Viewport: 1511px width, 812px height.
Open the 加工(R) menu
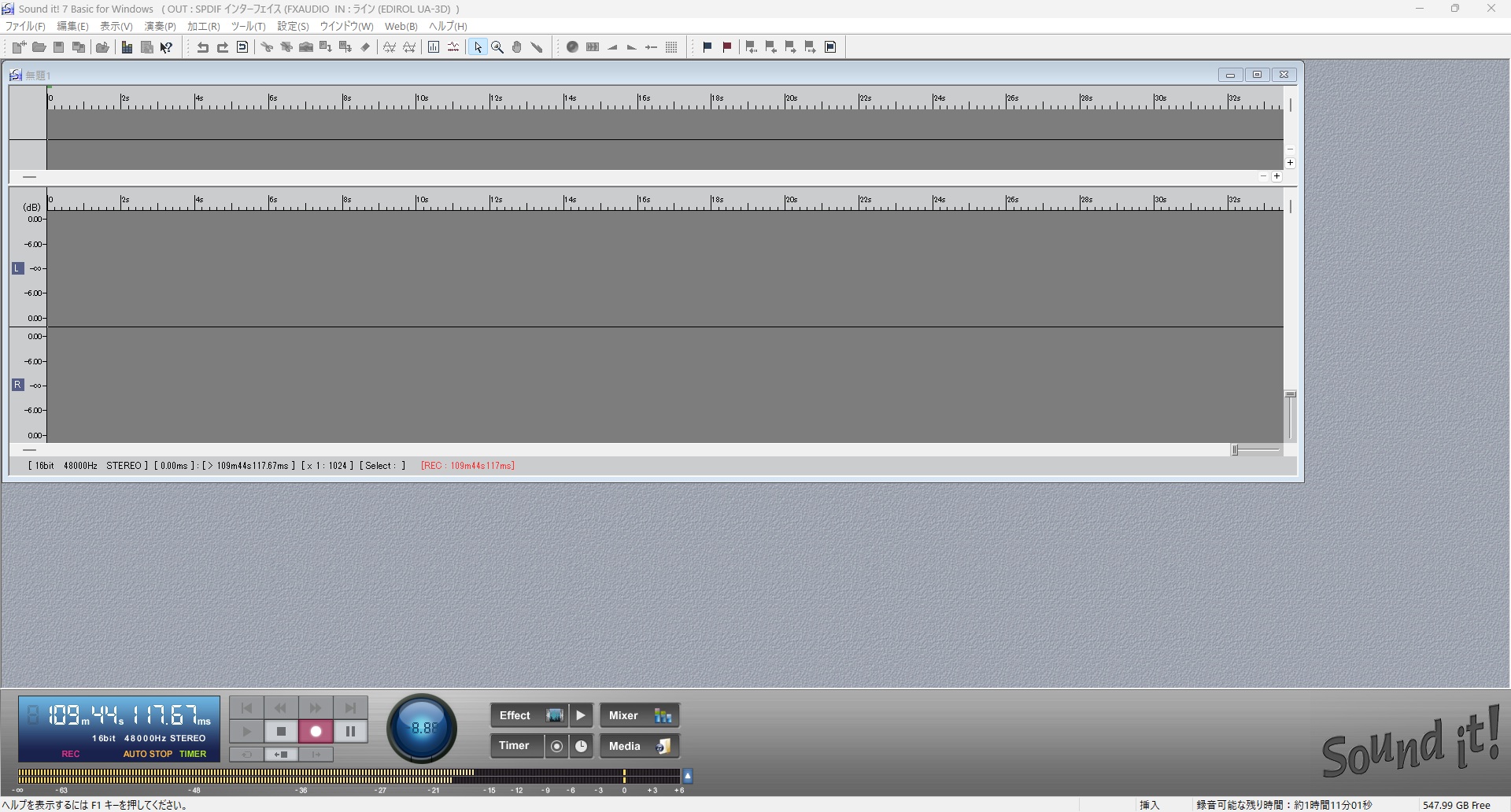coord(203,26)
